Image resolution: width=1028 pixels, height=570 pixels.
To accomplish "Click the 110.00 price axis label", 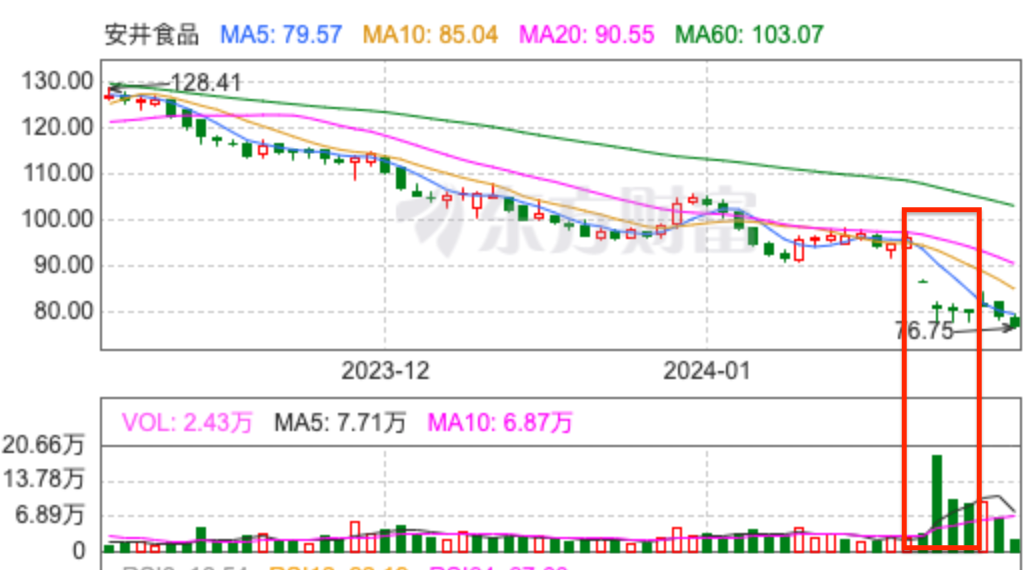I will click(x=58, y=173).
